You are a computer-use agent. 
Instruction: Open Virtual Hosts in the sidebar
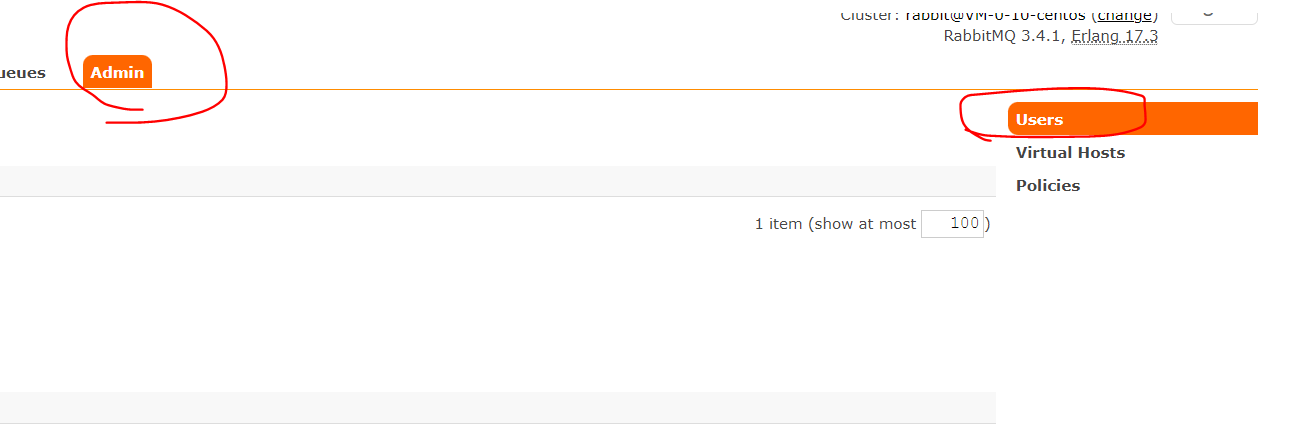[x=1070, y=153]
